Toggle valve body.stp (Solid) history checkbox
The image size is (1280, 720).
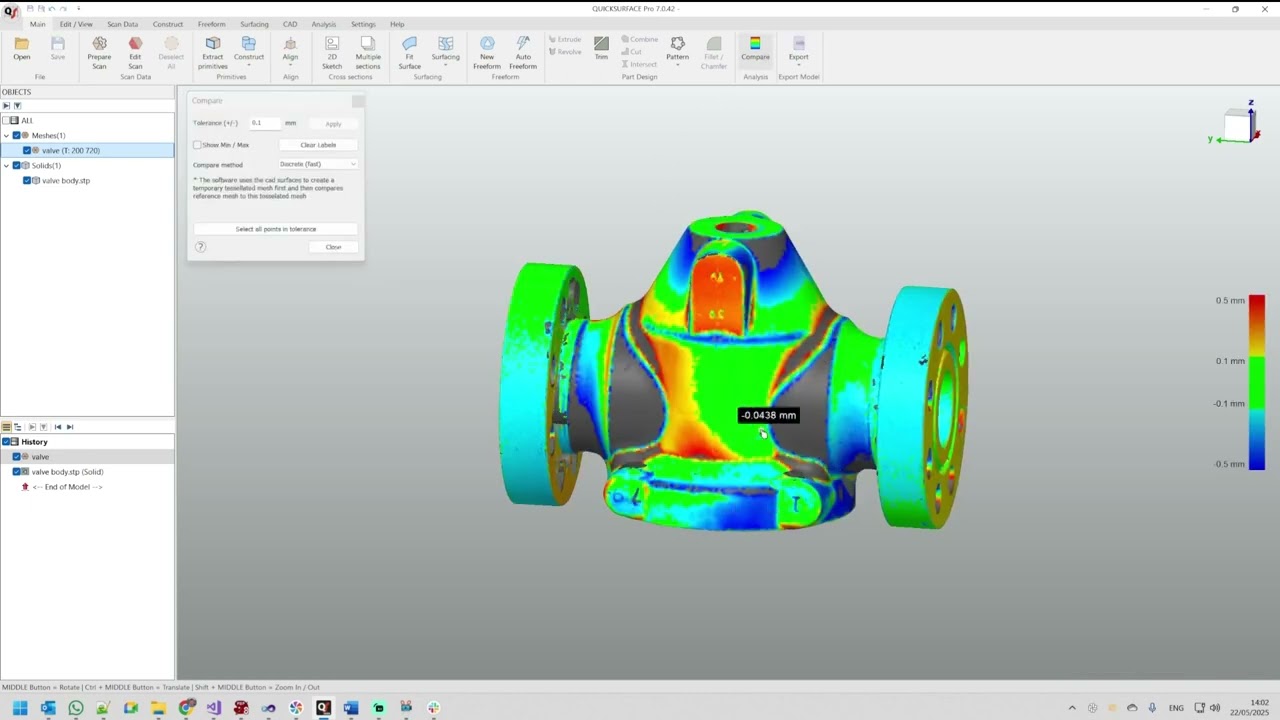click(16, 471)
